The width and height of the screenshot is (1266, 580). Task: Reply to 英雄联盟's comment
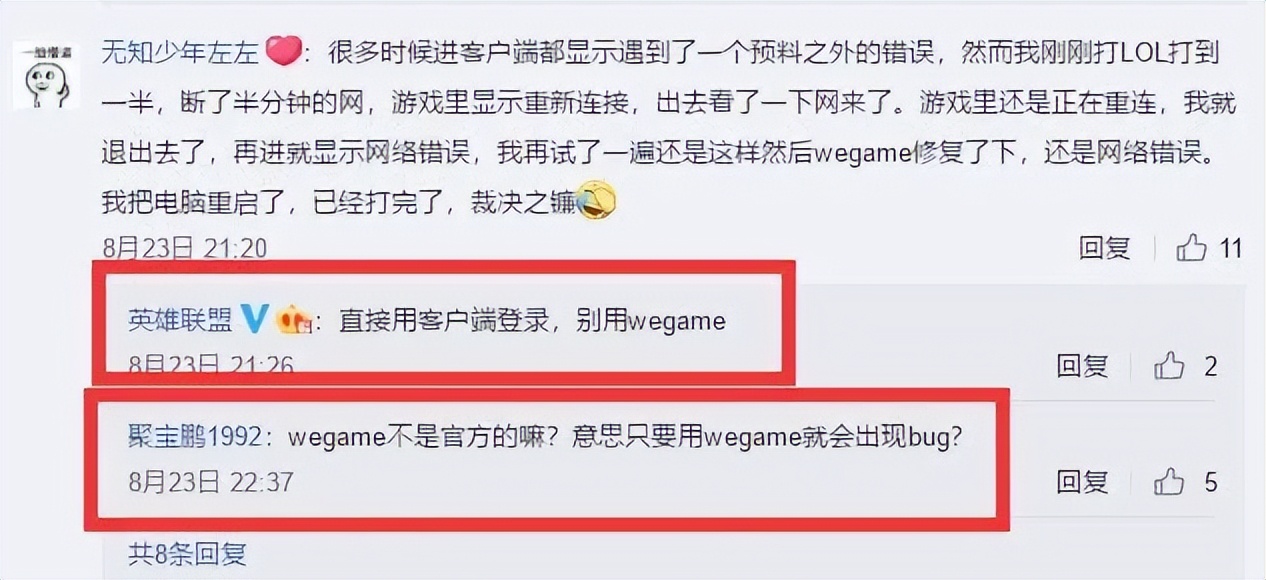click(1082, 367)
